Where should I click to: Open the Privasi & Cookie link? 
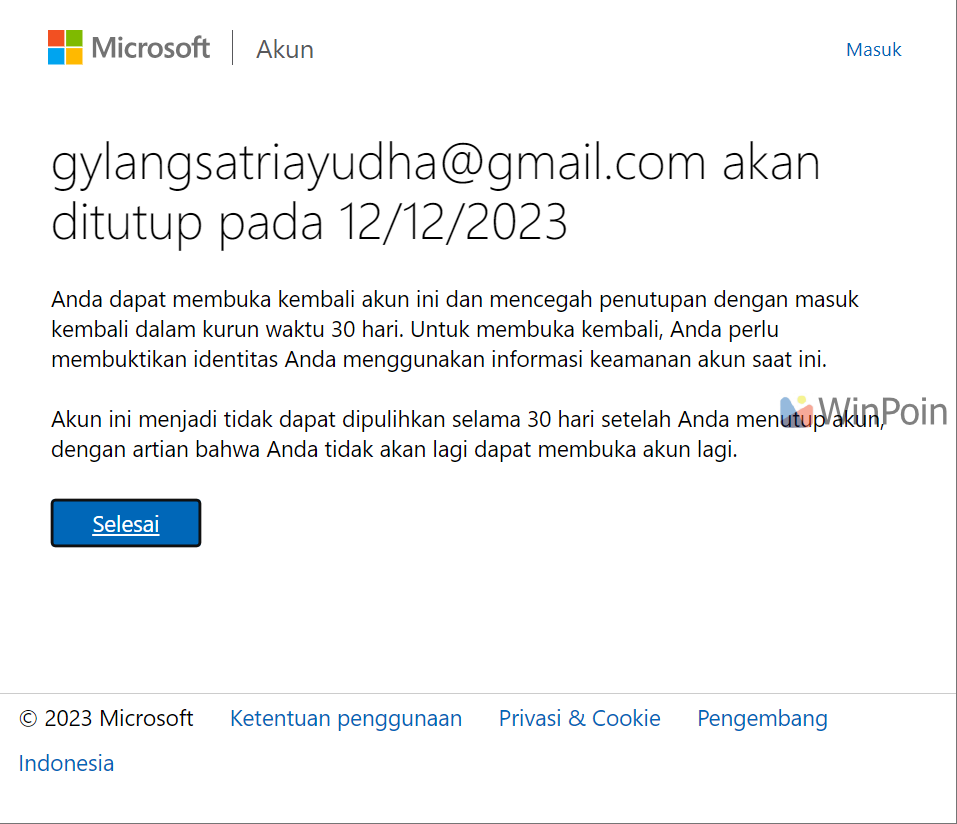pos(579,718)
